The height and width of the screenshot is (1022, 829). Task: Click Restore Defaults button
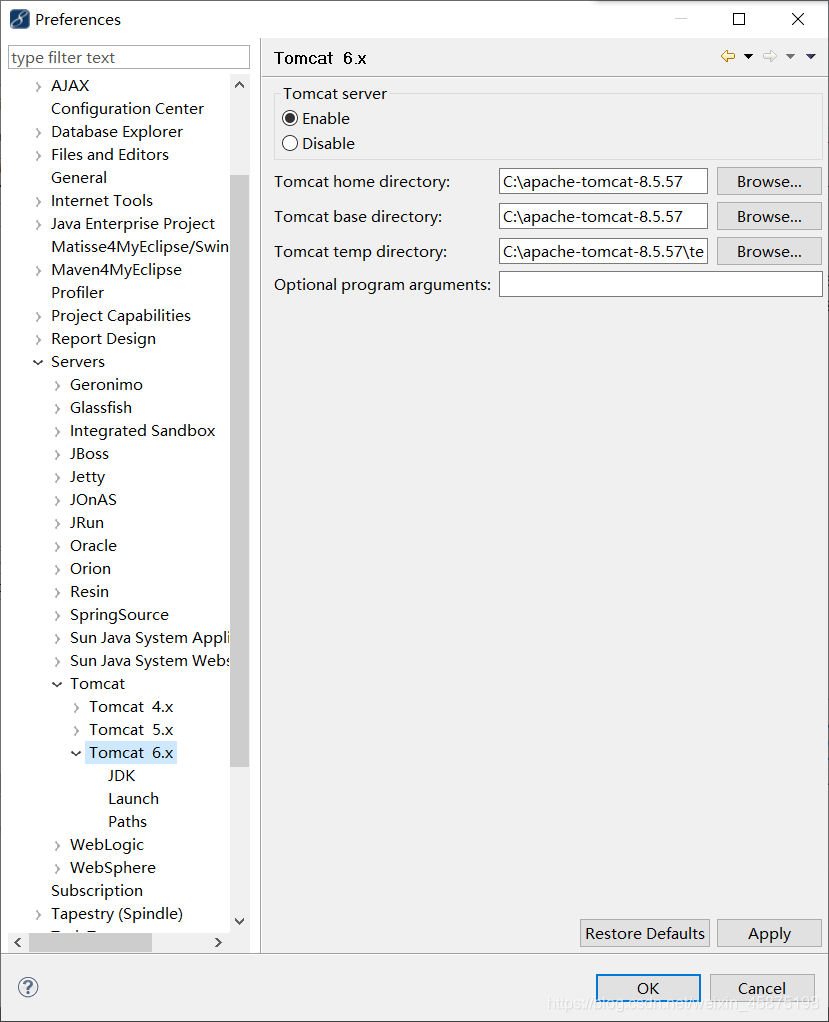[x=645, y=933]
